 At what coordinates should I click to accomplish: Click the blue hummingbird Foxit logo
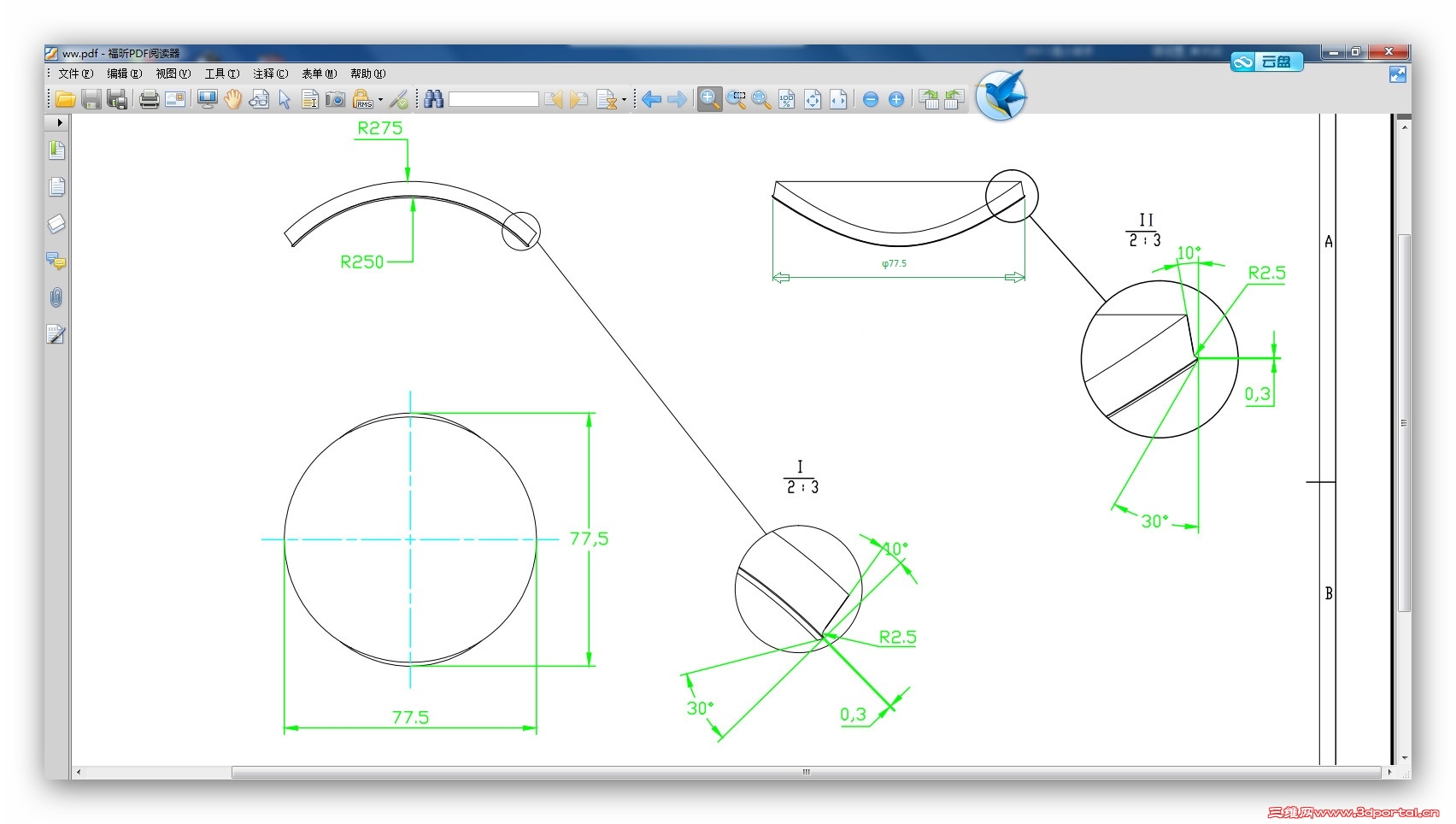point(1001,95)
